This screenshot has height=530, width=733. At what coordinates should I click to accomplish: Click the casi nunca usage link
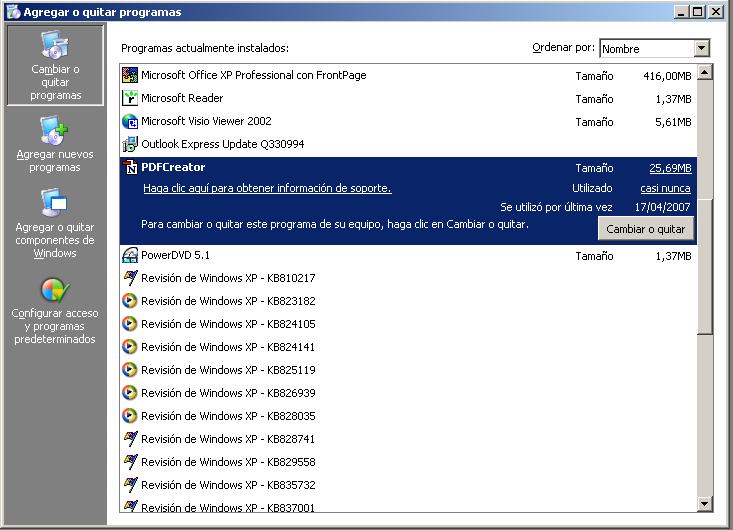coord(665,188)
